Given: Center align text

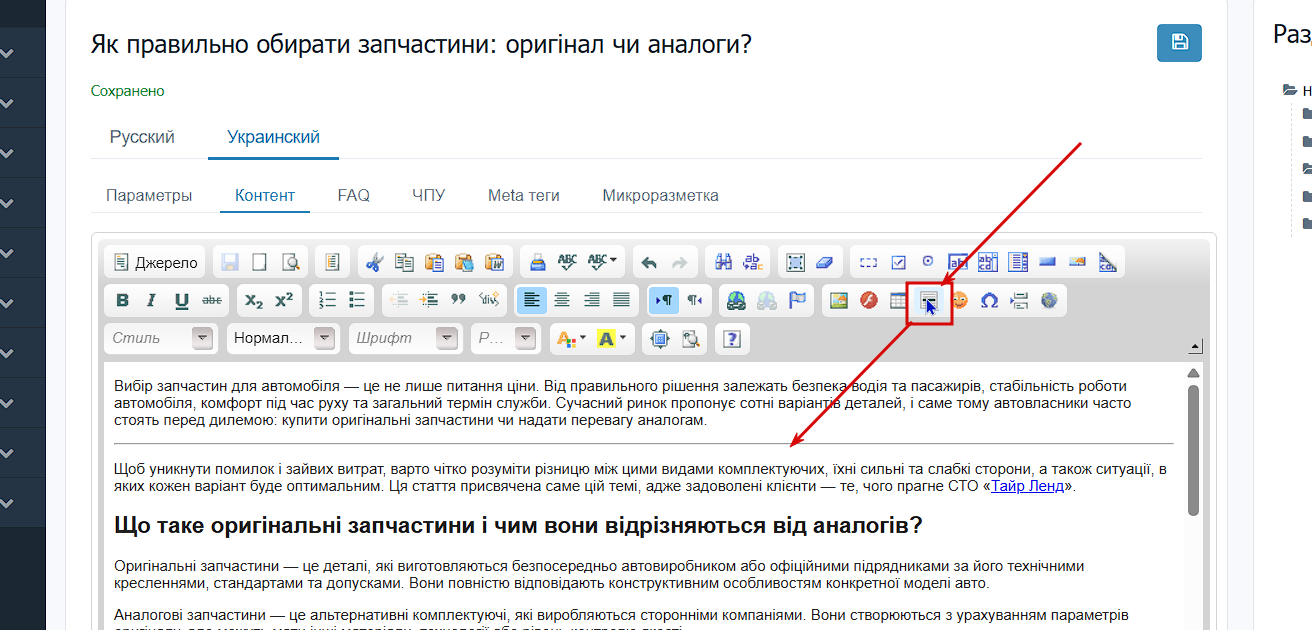Looking at the screenshot, I should pos(562,300).
